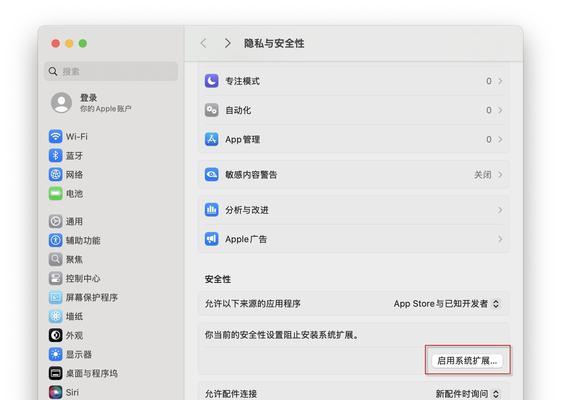Expand the 敏感内容警告 row chevron
The width and height of the screenshot is (561, 400).
point(500,175)
